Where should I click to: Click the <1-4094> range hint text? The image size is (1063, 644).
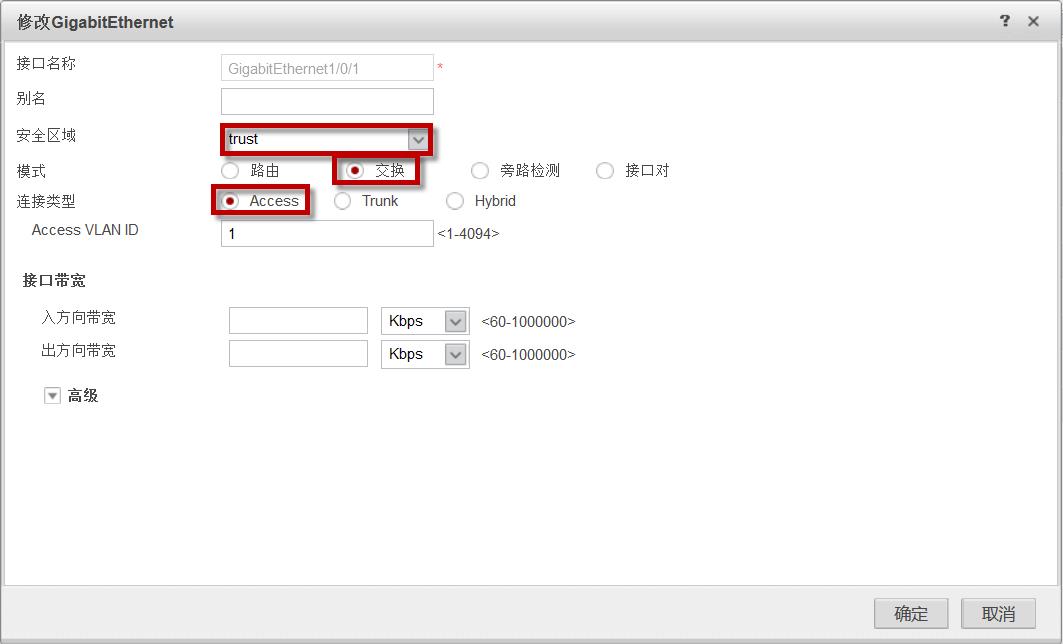click(468, 234)
